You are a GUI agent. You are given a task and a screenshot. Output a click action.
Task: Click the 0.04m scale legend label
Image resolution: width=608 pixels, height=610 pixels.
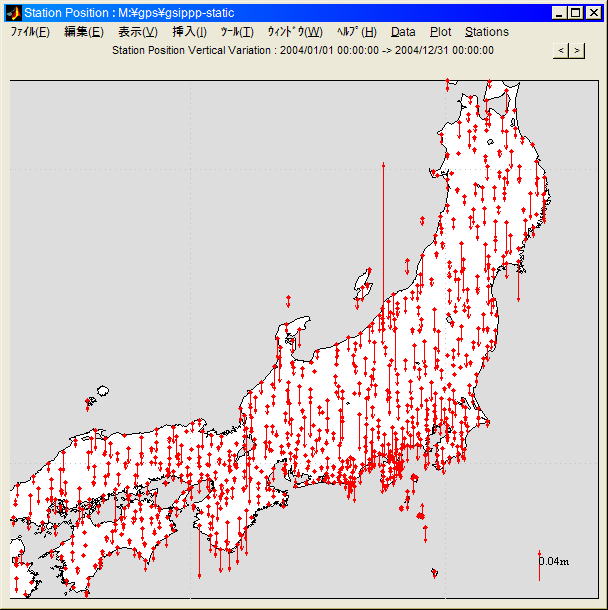coord(555,562)
